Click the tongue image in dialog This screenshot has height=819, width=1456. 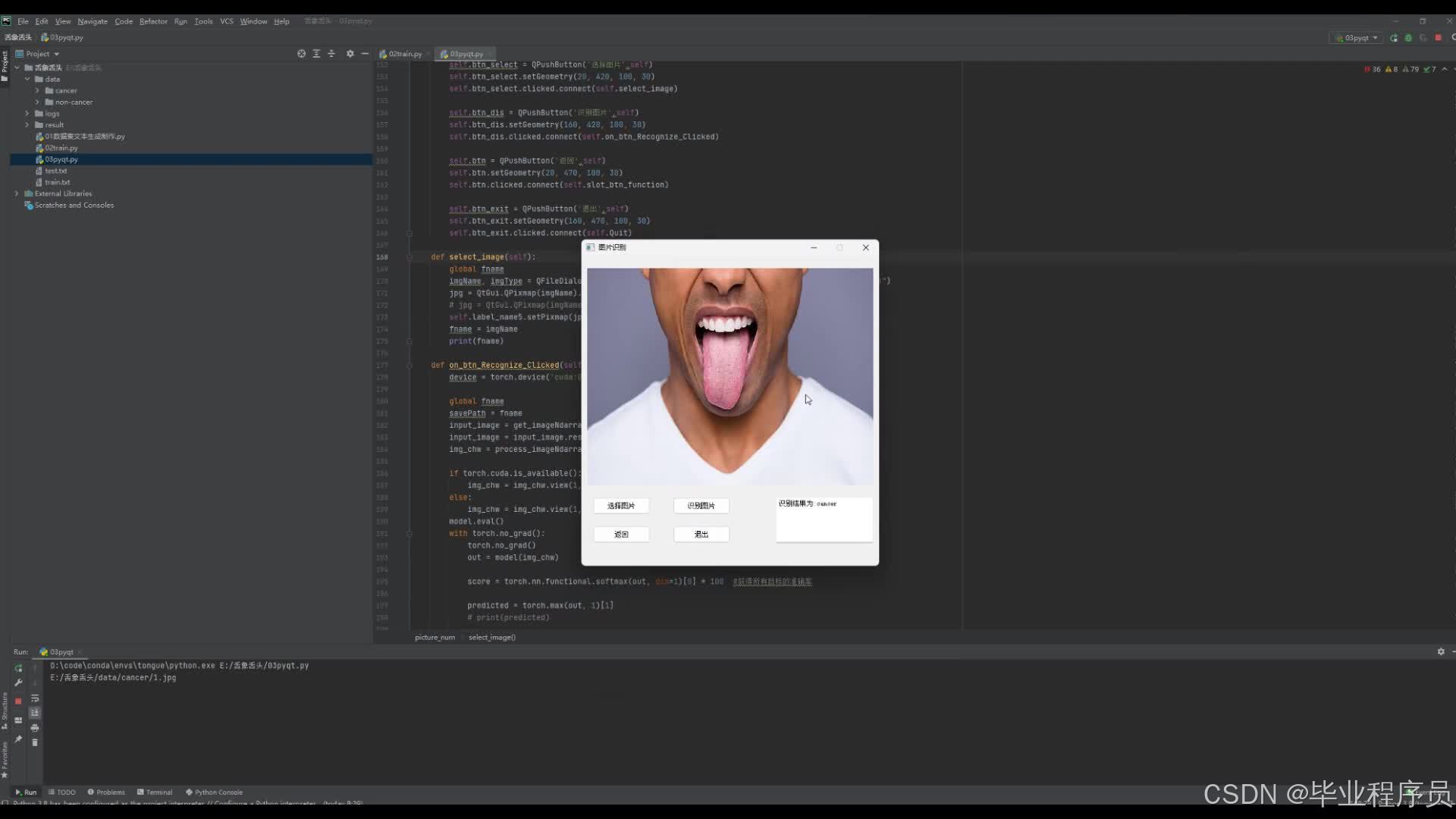[x=730, y=377]
